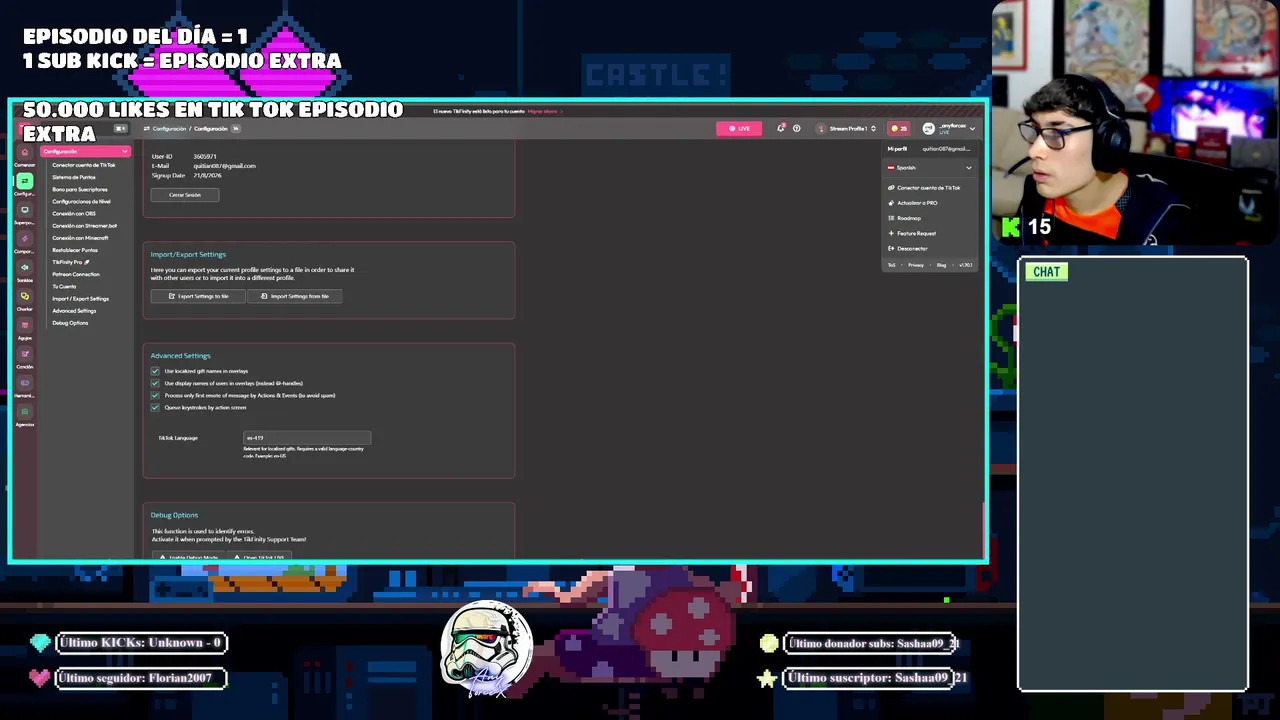Click the coin balance badge showing 25
1280x720 pixels.
(x=899, y=128)
